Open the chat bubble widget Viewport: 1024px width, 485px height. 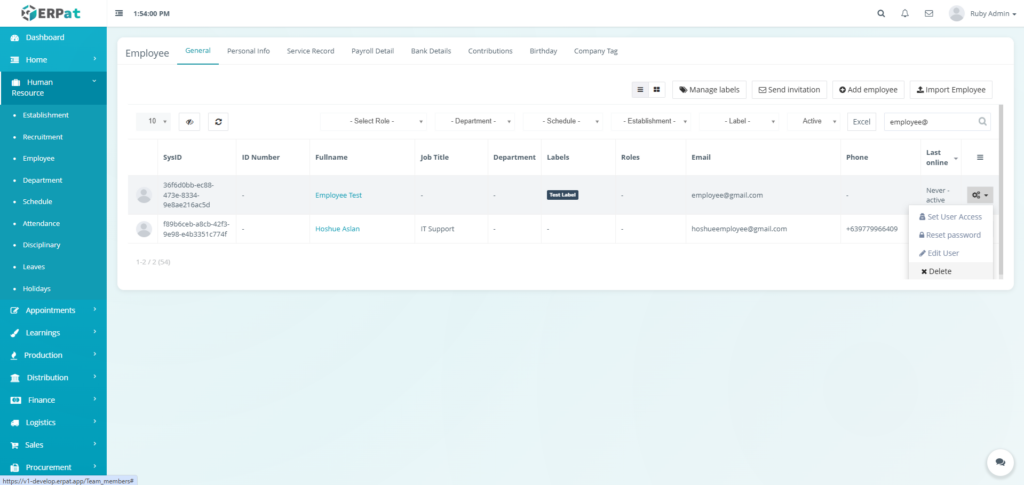[x=999, y=461]
